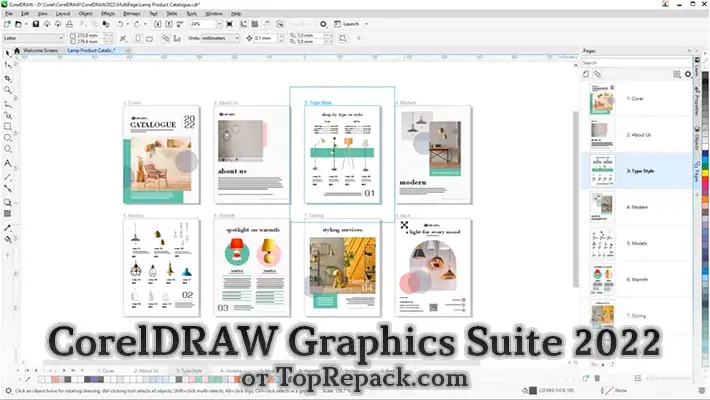Select the Interactive Fill tool

tap(7, 239)
